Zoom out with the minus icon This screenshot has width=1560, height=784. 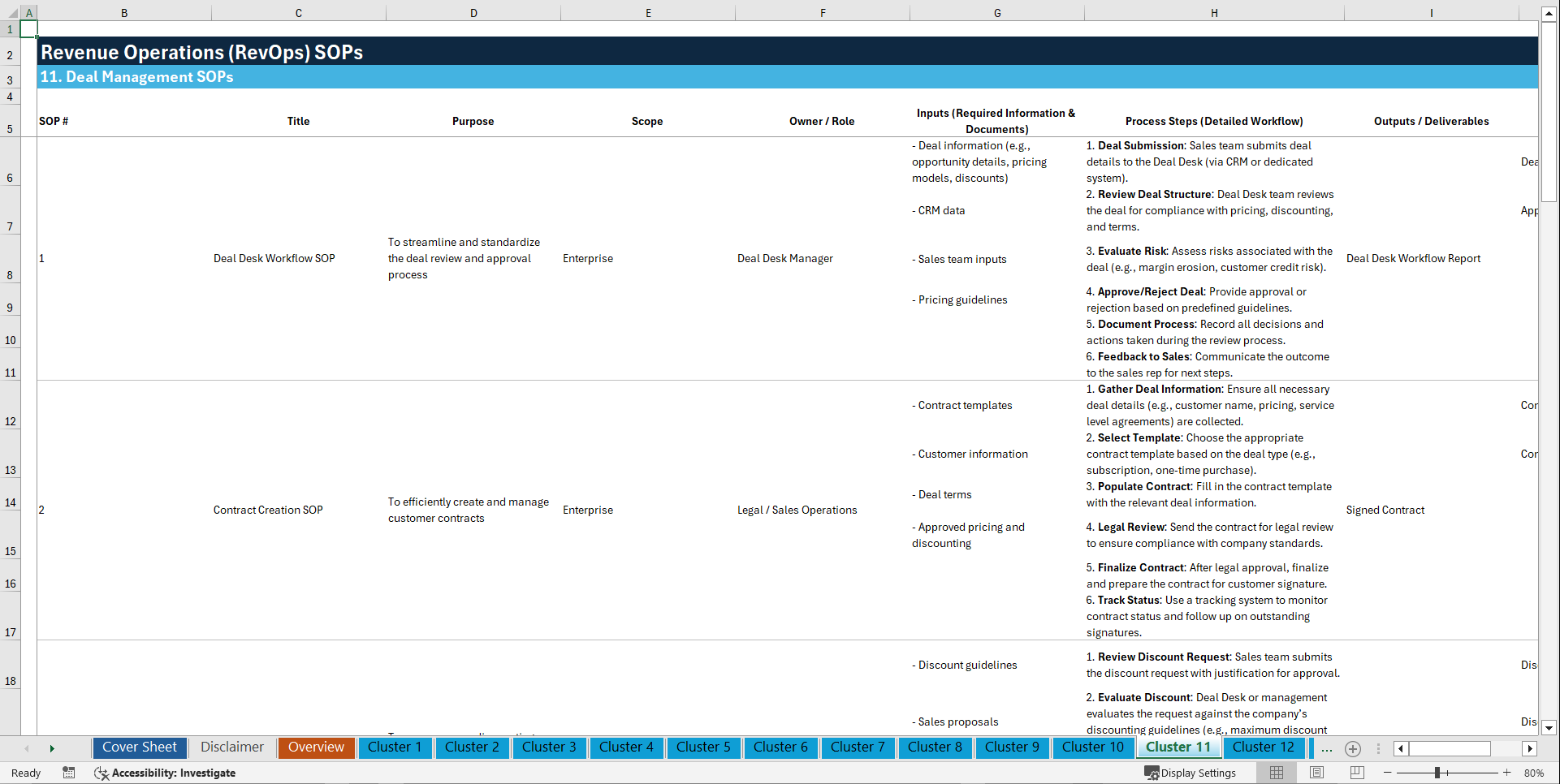[x=1389, y=773]
